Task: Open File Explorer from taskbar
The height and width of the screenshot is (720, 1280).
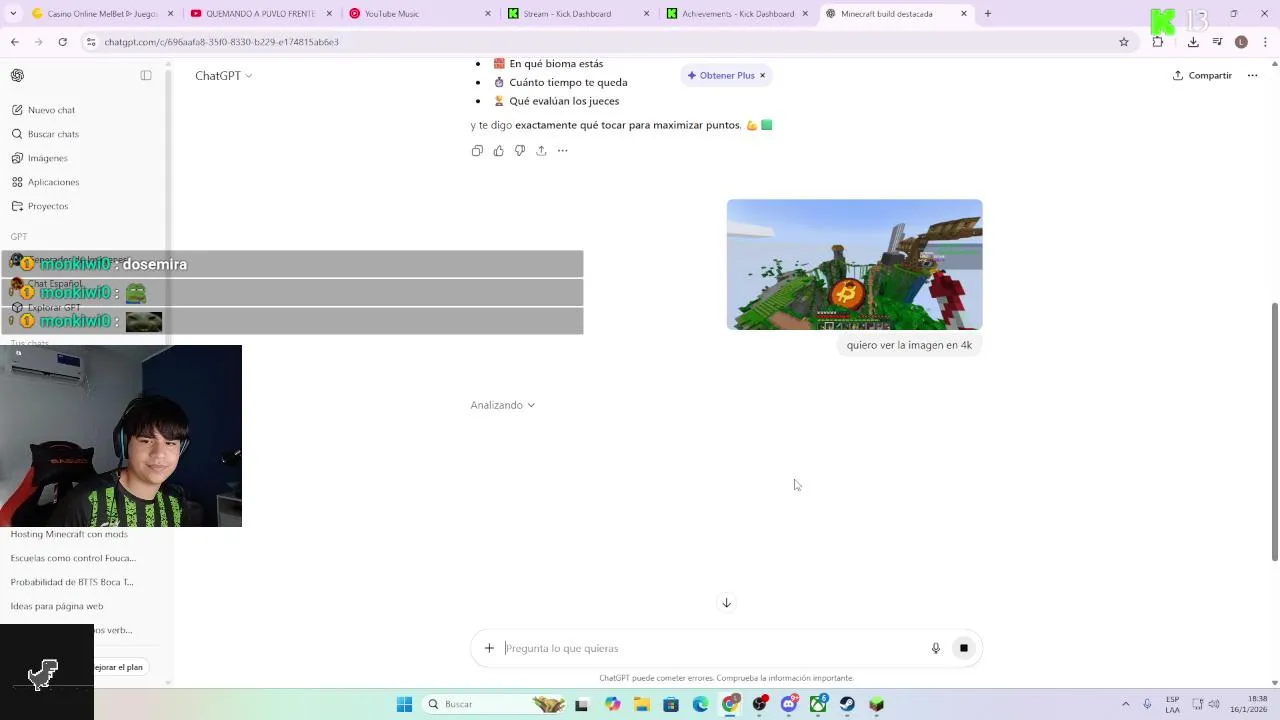Action: [642, 704]
